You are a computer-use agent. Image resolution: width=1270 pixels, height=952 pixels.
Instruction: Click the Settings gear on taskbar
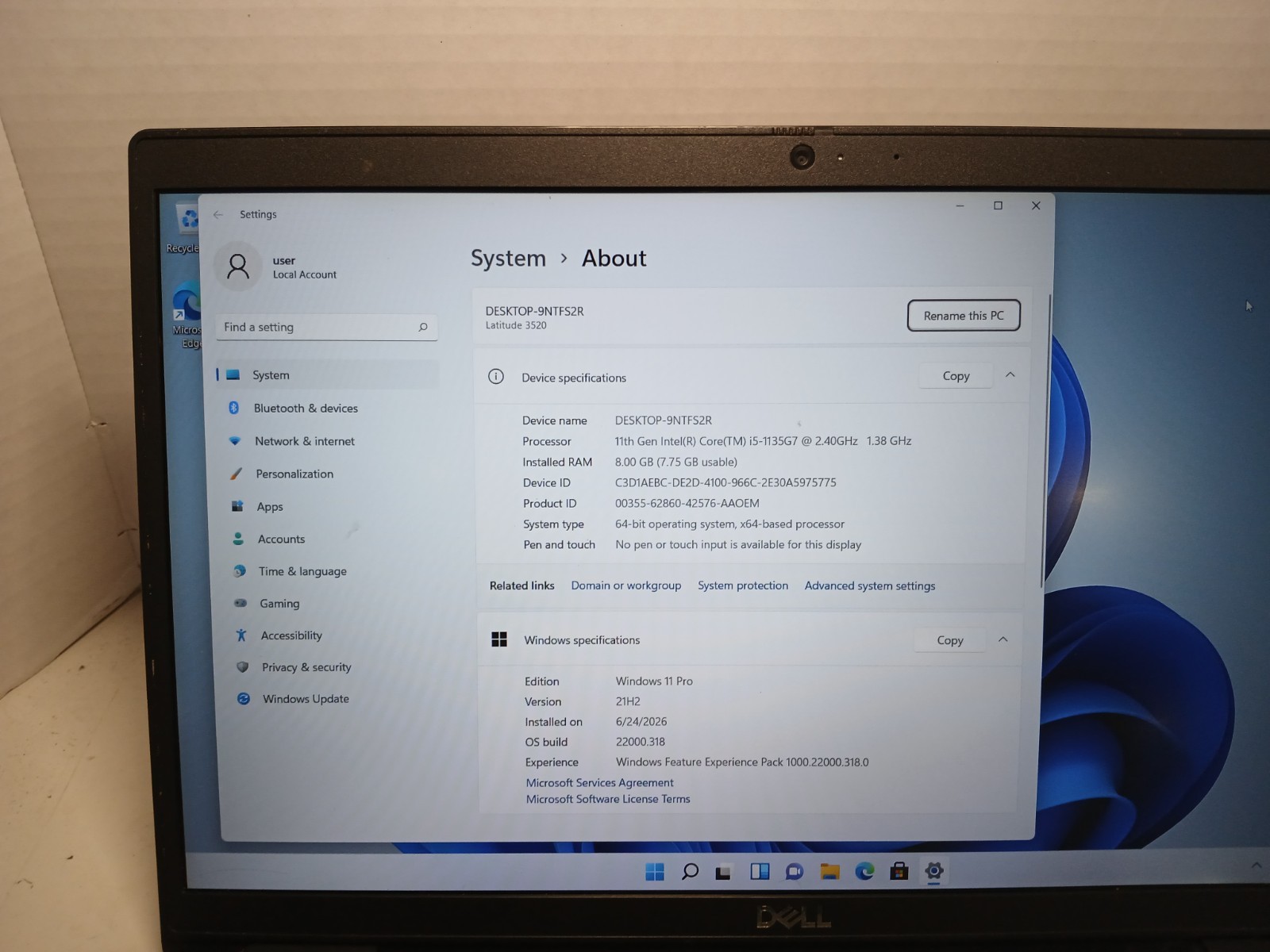(934, 871)
